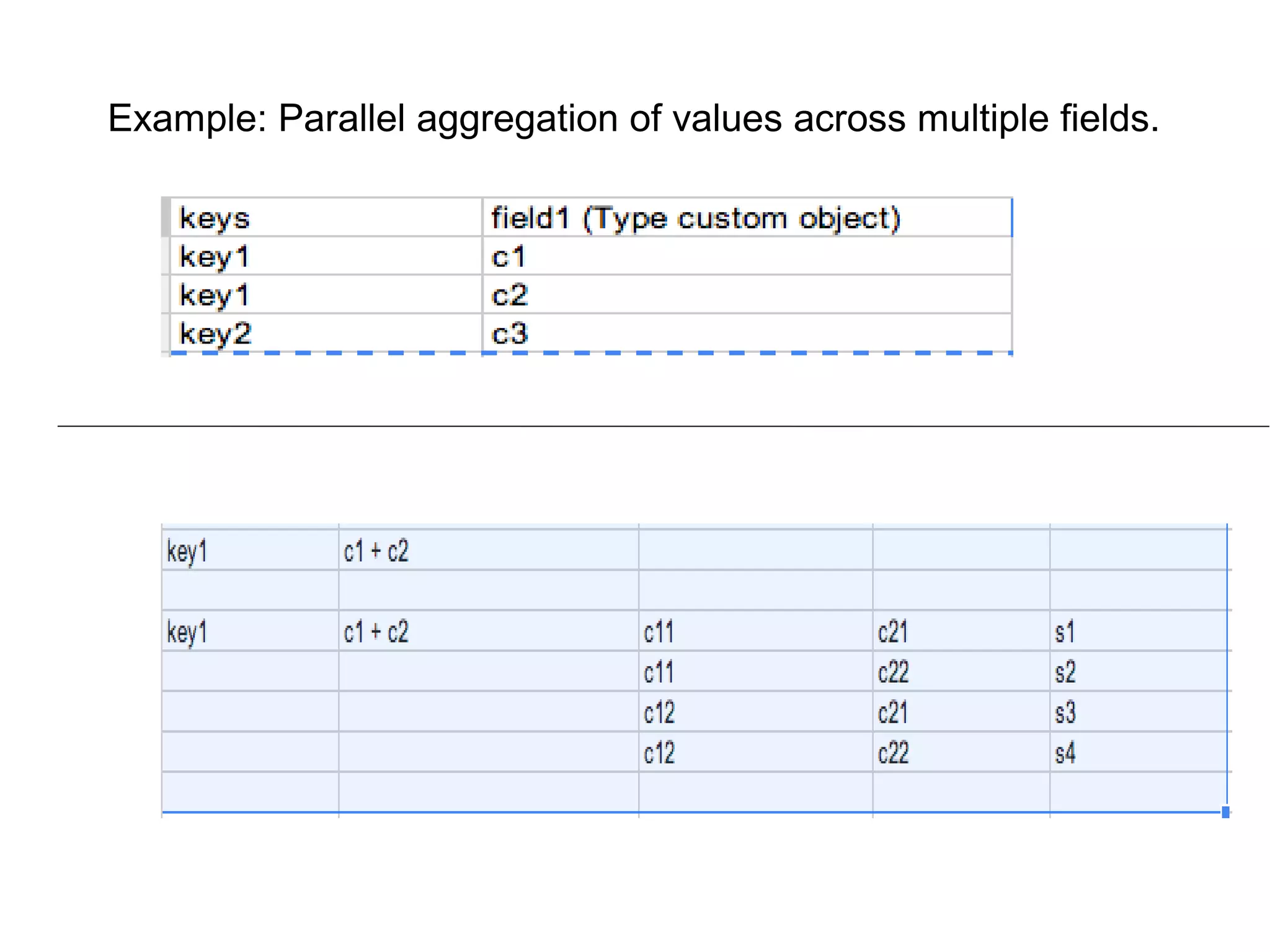Select the "s2" cell
The height and width of the screenshot is (952, 1270).
point(1139,672)
